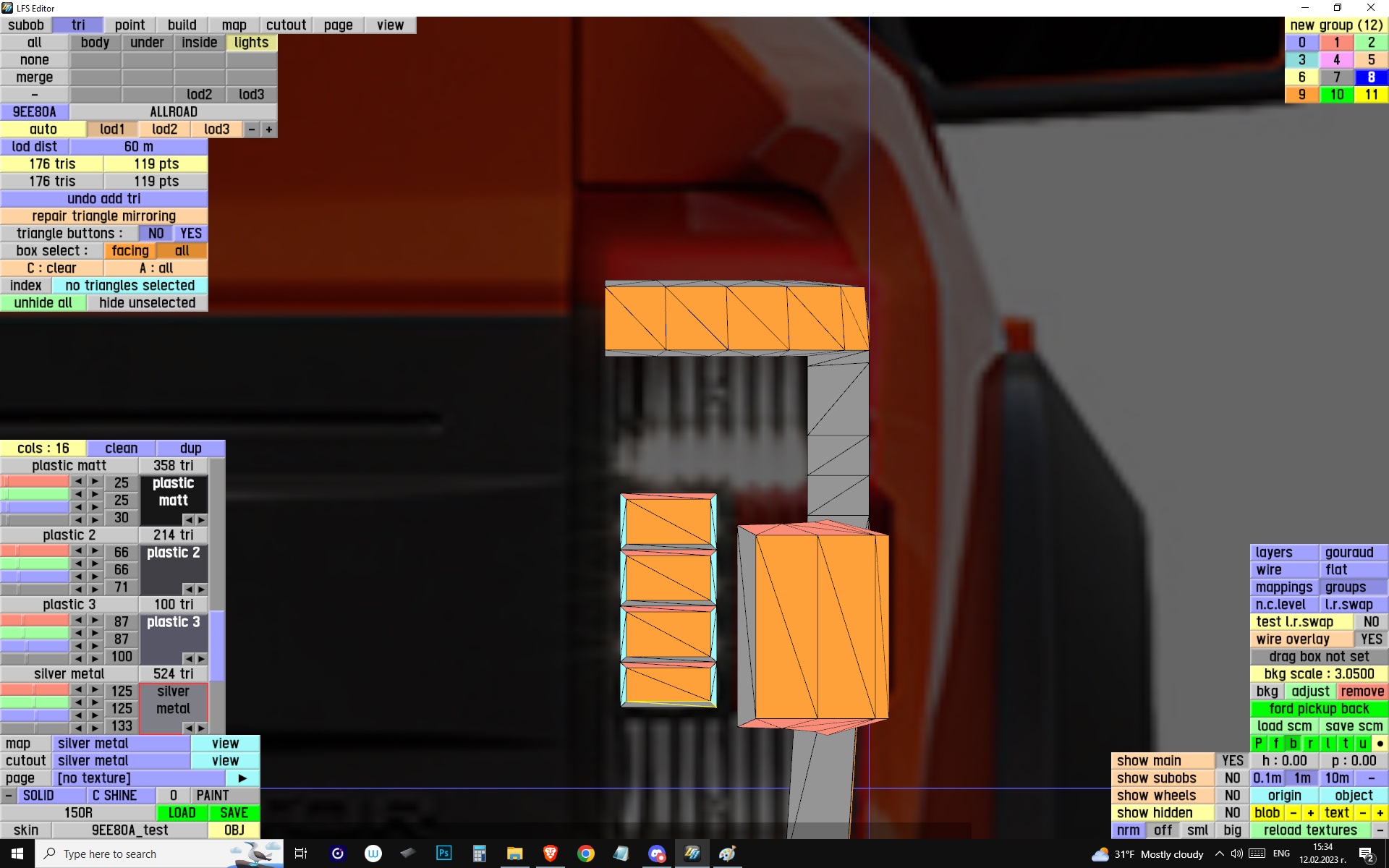The image size is (1389, 868).
Task: Collapse panel with minus beside reload textures
Action: pos(1380,830)
